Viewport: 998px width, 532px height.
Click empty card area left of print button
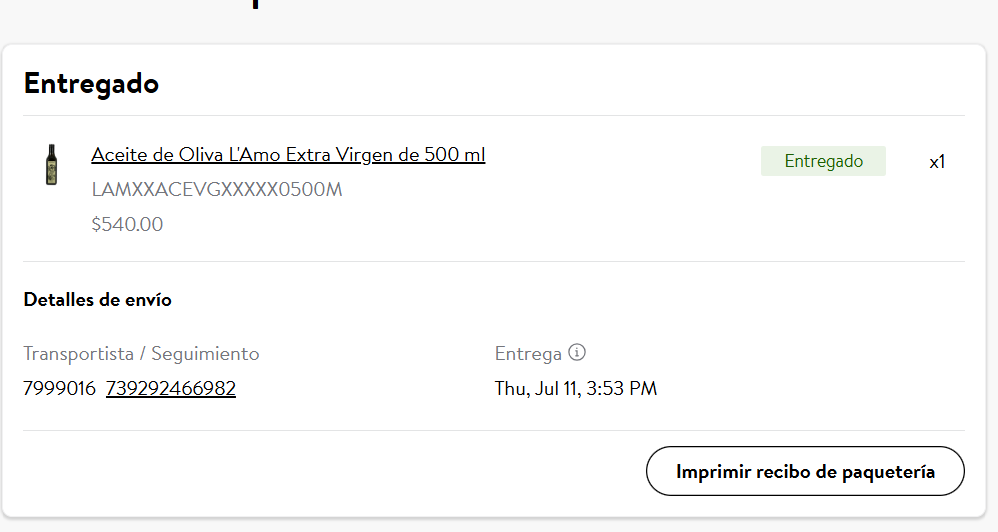pyautogui.click(x=330, y=472)
